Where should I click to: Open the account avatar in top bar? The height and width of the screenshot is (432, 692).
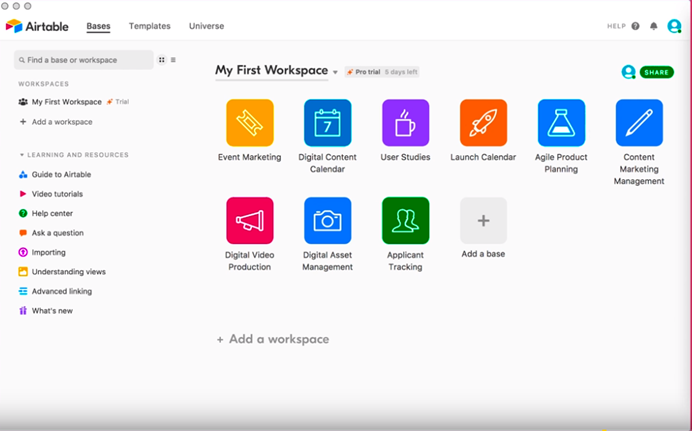(x=674, y=26)
